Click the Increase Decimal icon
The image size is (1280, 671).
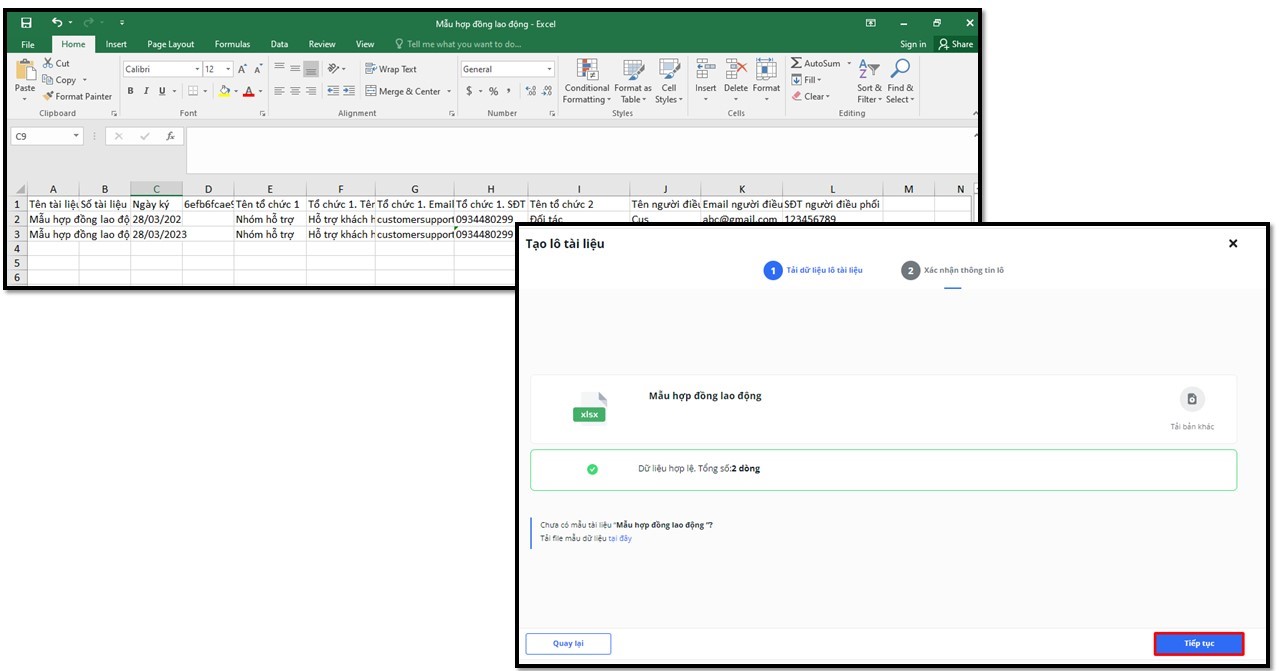pyautogui.click(x=531, y=91)
